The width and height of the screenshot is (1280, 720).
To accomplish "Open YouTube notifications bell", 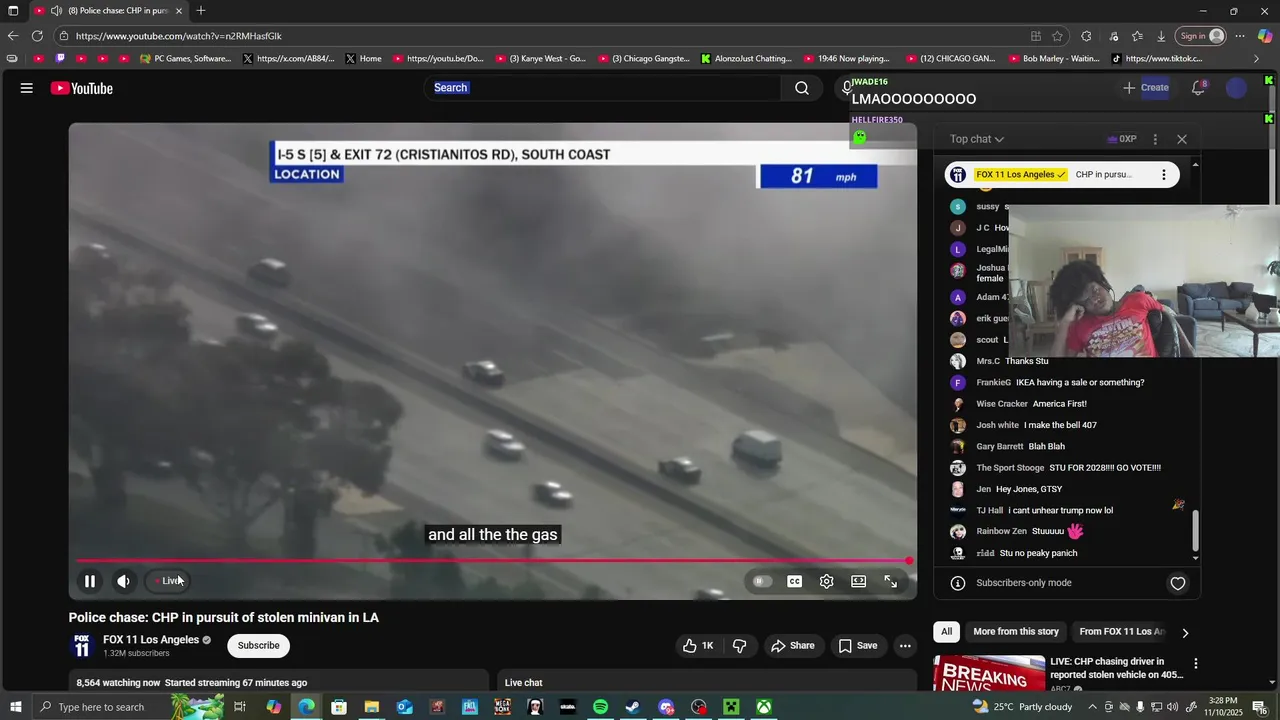I will coord(1198,88).
